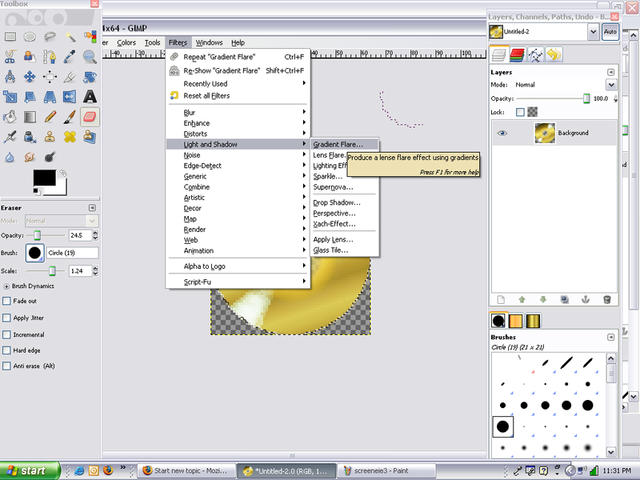Select the Fuzzy Select magic wand tool
This screenshot has width=640, height=480.
click(x=70, y=37)
